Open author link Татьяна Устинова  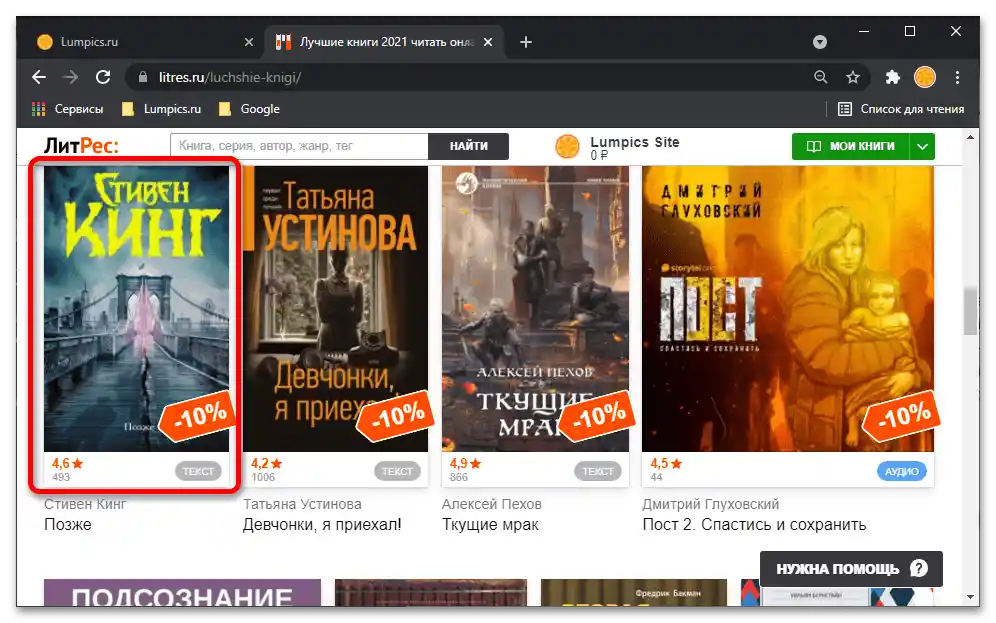click(302, 504)
